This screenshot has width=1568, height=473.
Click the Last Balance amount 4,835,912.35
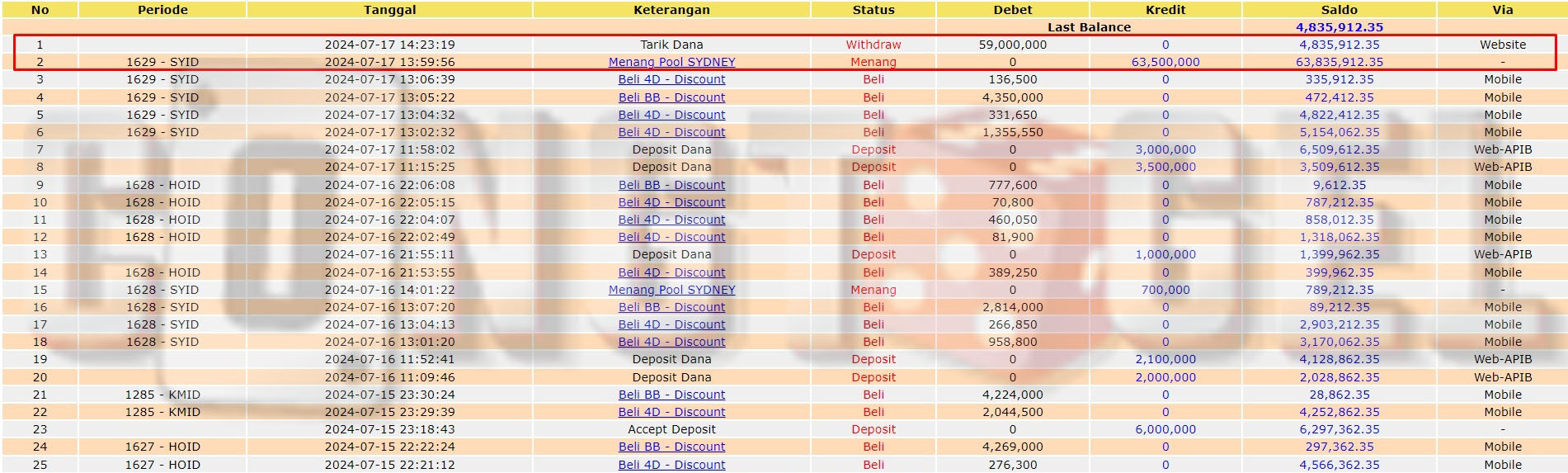[1339, 27]
